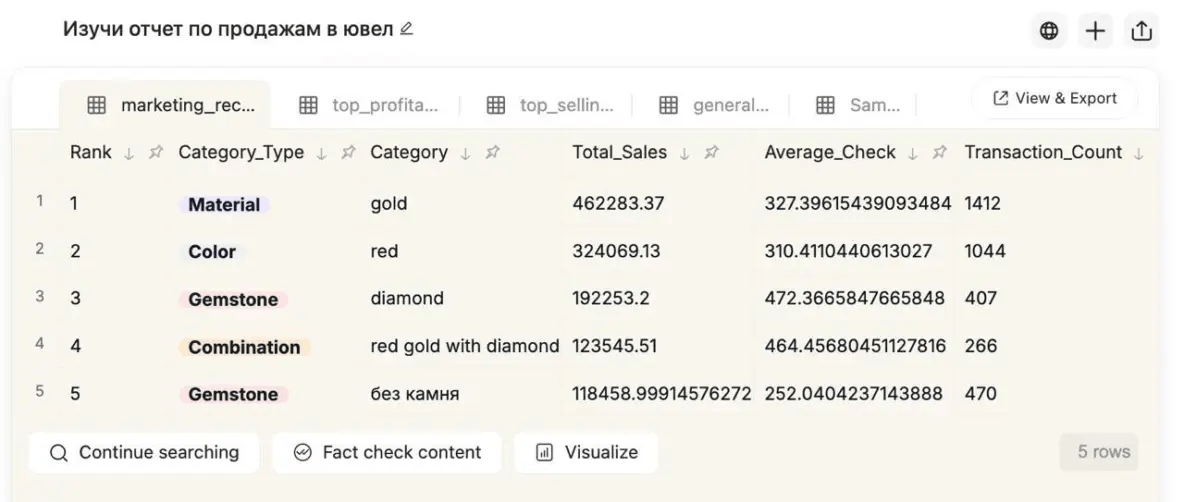
Task: Pin the Average_Check column
Action: [939, 153]
